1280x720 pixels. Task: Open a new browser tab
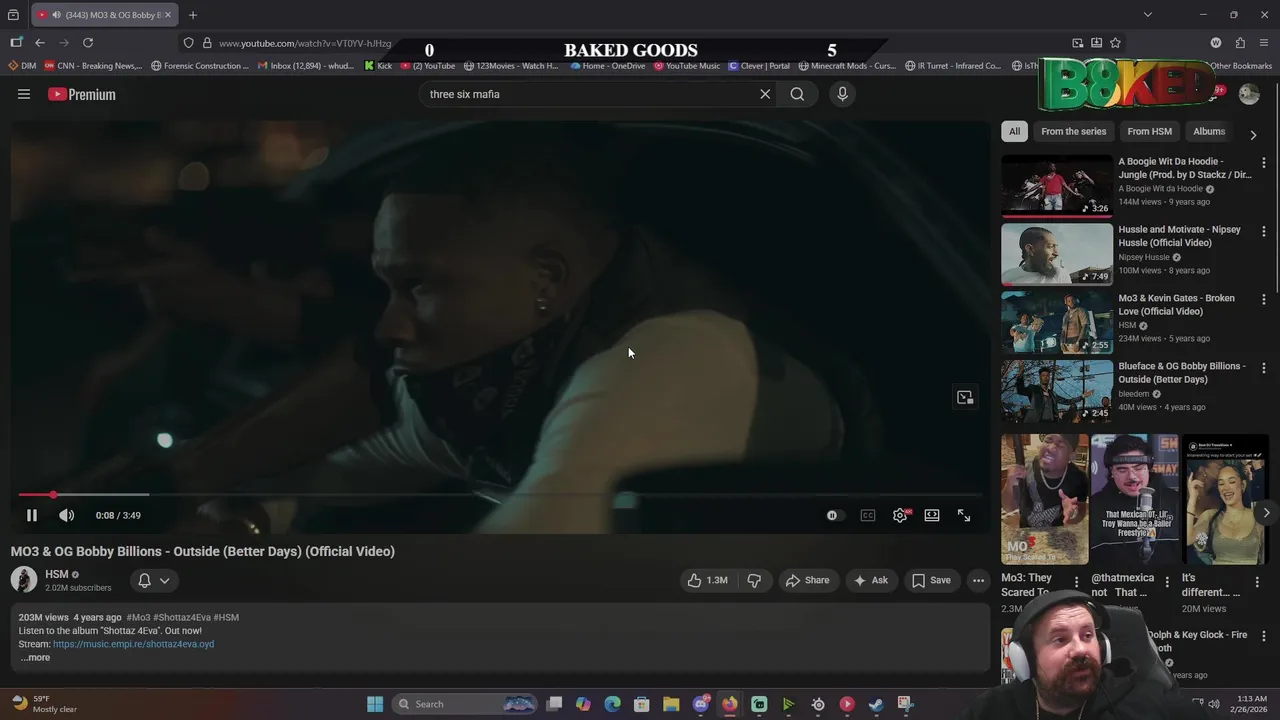click(x=193, y=15)
